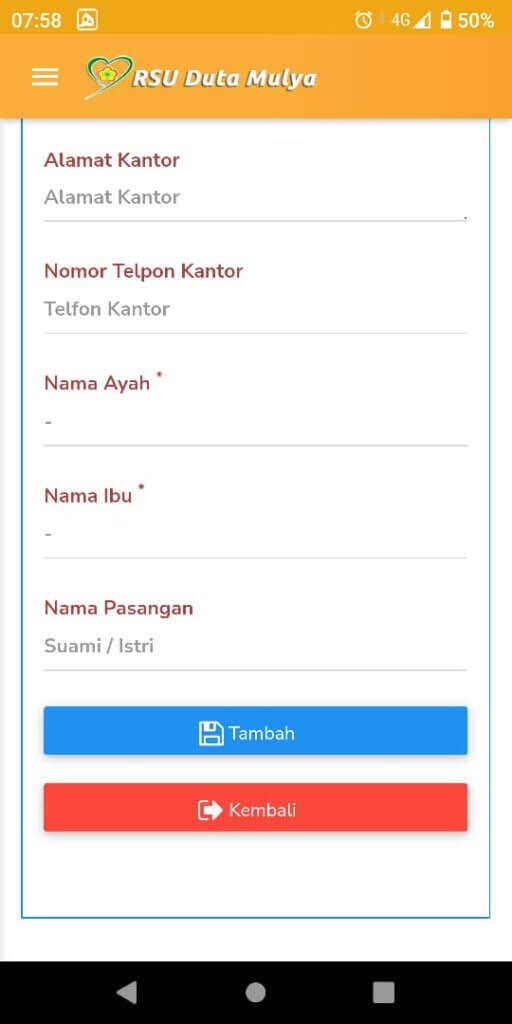
Task: Tap the Android back navigation triangle
Action: [127, 992]
